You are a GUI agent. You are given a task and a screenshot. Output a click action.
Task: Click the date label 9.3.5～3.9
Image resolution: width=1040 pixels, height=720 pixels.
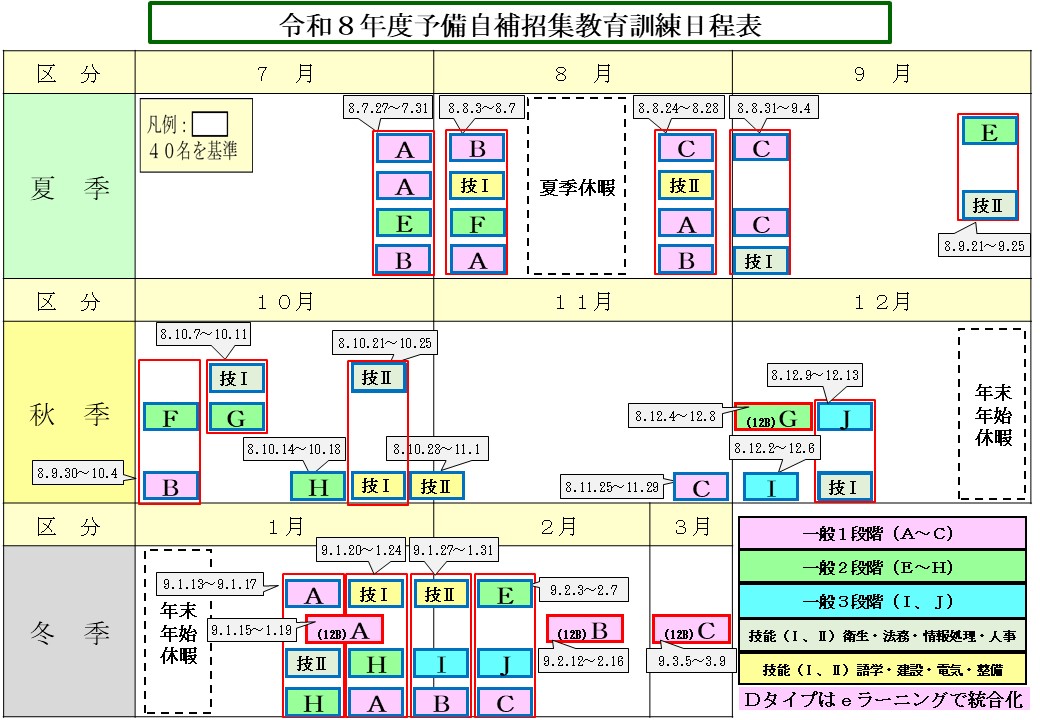pyautogui.click(x=692, y=661)
